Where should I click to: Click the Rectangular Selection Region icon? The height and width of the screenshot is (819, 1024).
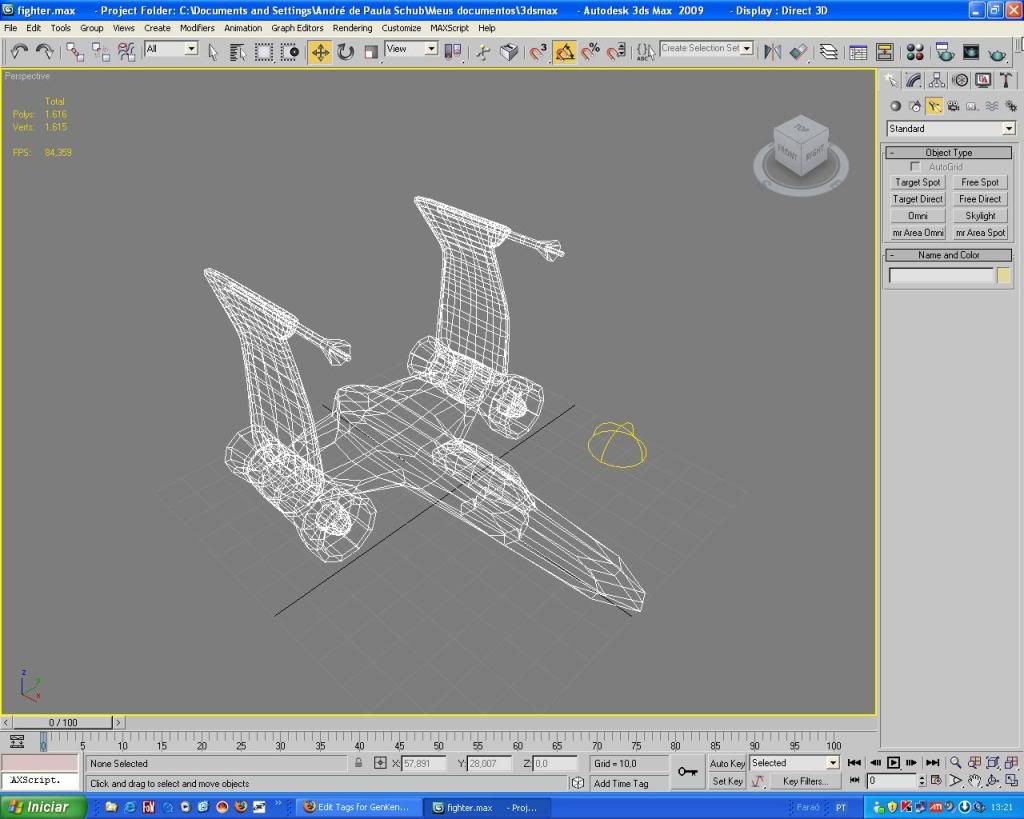(x=264, y=52)
